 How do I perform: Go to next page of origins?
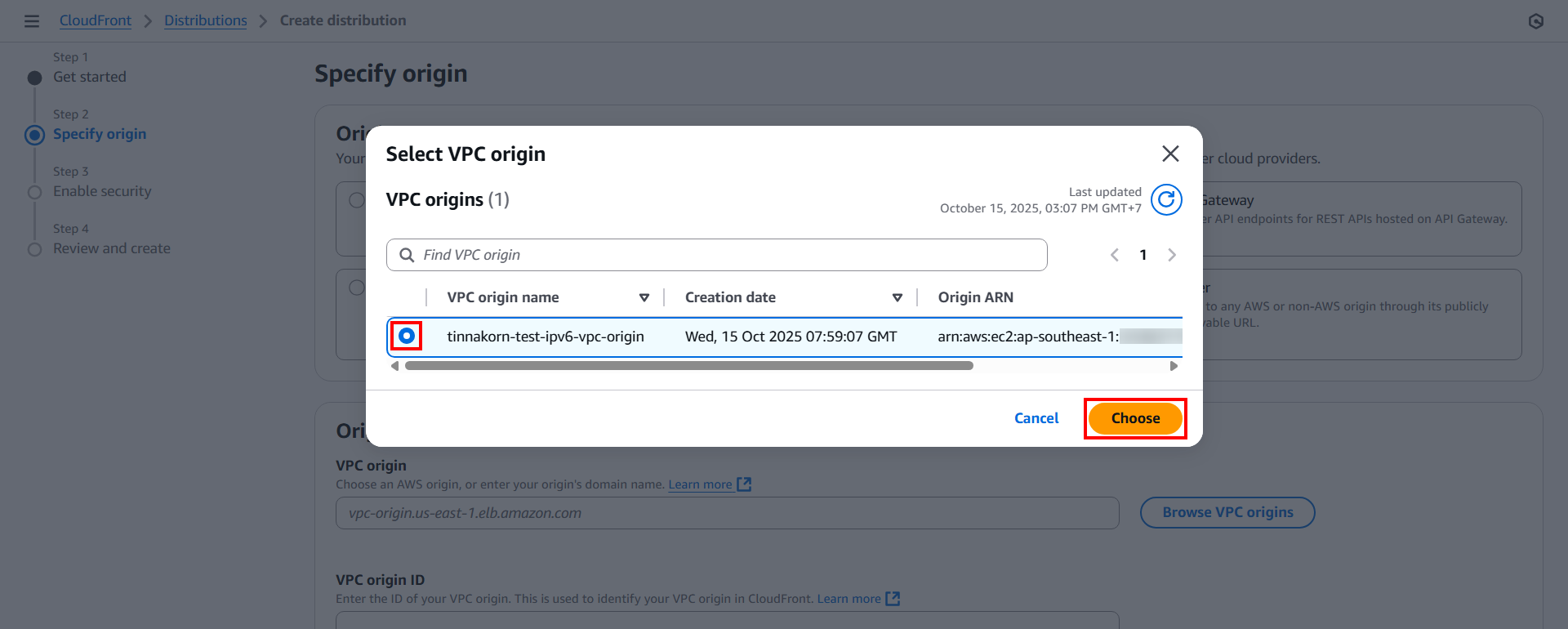(1172, 255)
